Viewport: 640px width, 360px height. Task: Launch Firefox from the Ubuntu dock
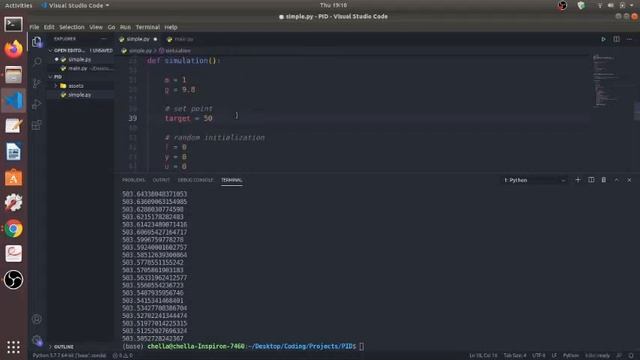pyautogui.click(x=13, y=49)
